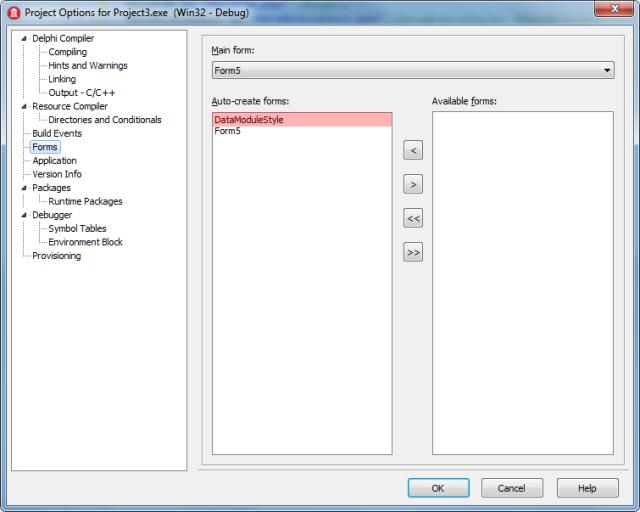Viewport: 640px width, 512px height.
Task: Click the single left arrow move button
Action: tap(413, 150)
